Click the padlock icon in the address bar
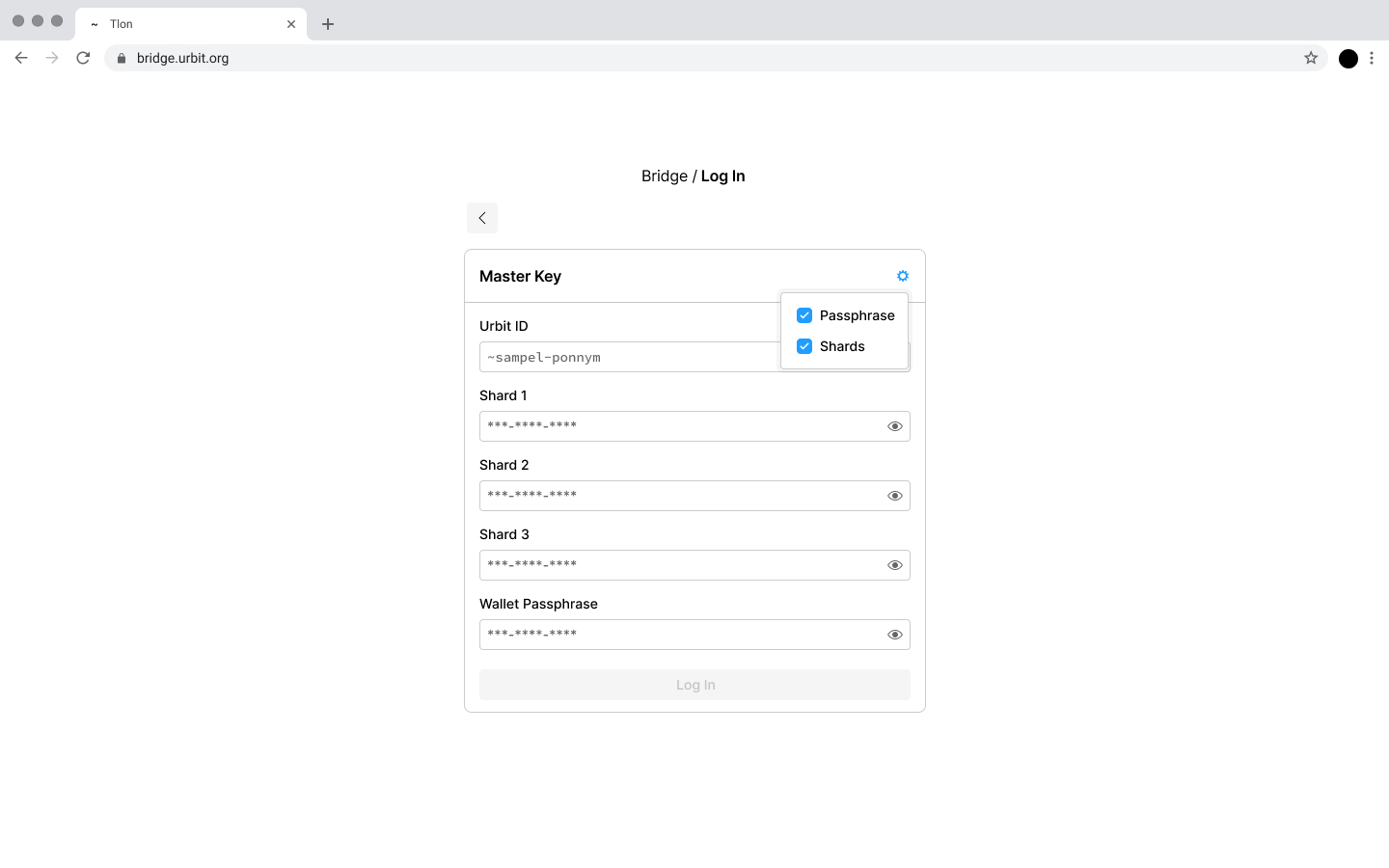The image size is (1389, 868). tap(121, 58)
